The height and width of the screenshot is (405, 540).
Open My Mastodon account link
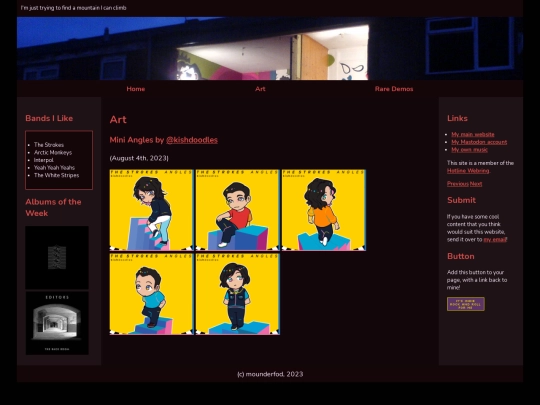(479, 142)
